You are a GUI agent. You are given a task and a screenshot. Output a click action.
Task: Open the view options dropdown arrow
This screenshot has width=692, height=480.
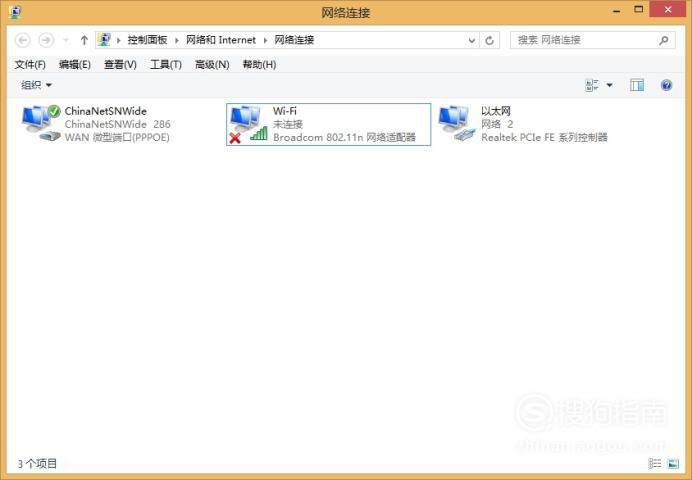pos(609,85)
